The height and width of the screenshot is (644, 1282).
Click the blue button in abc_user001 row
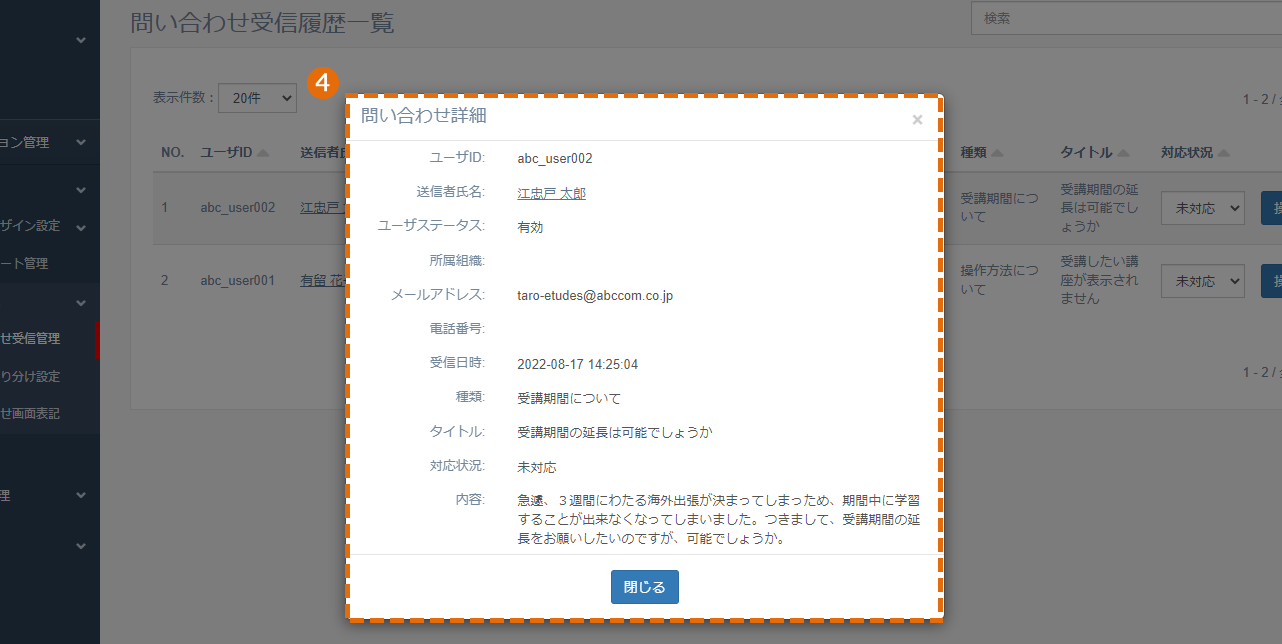(1271, 281)
